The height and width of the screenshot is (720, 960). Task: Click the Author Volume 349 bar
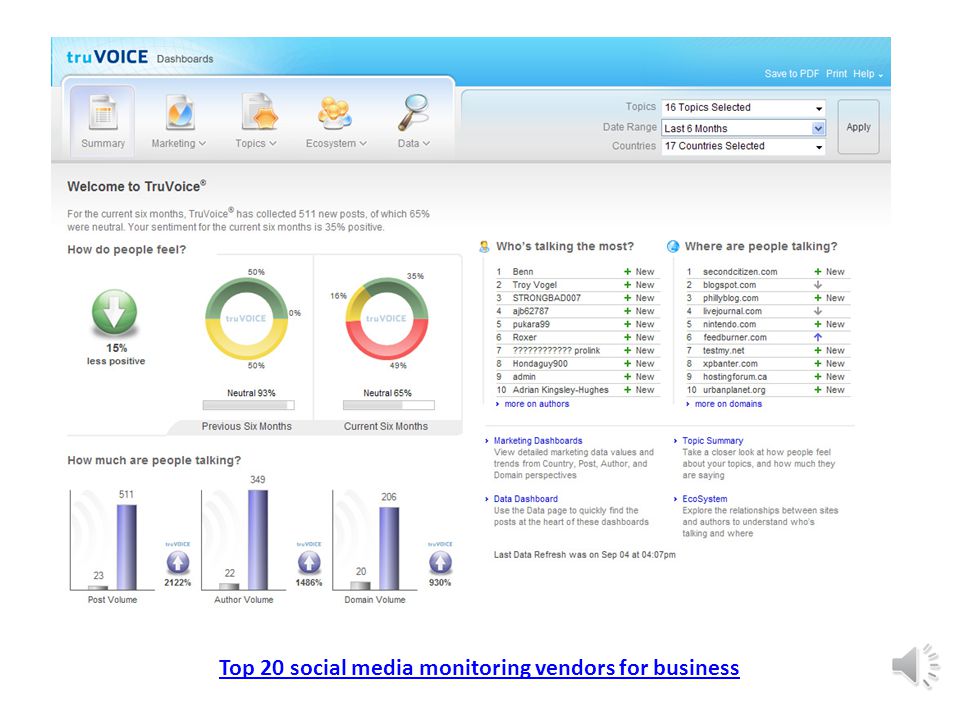coord(258,540)
